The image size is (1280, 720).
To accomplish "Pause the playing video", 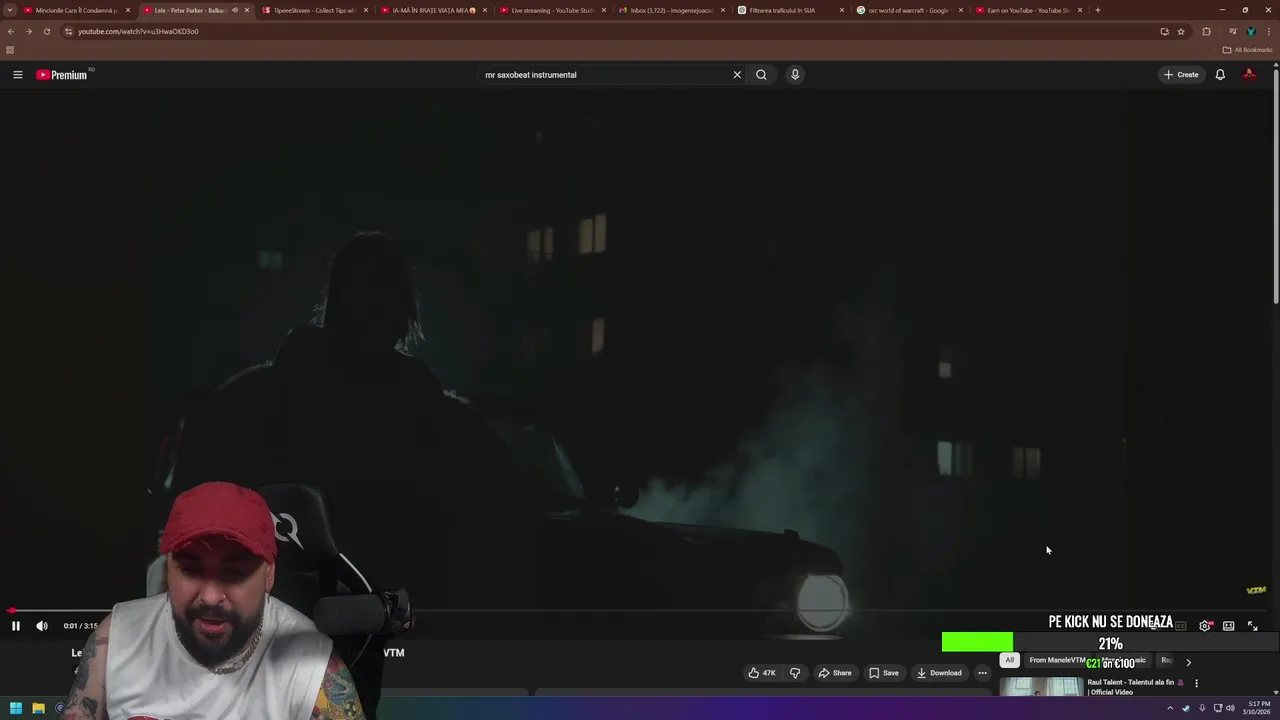I will pyautogui.click(x=16, y=626).
